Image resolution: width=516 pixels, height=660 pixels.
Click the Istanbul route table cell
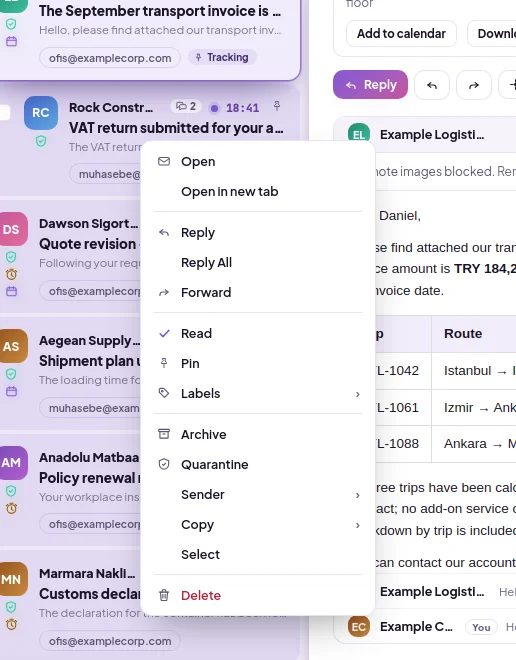[x=473, y=371]
